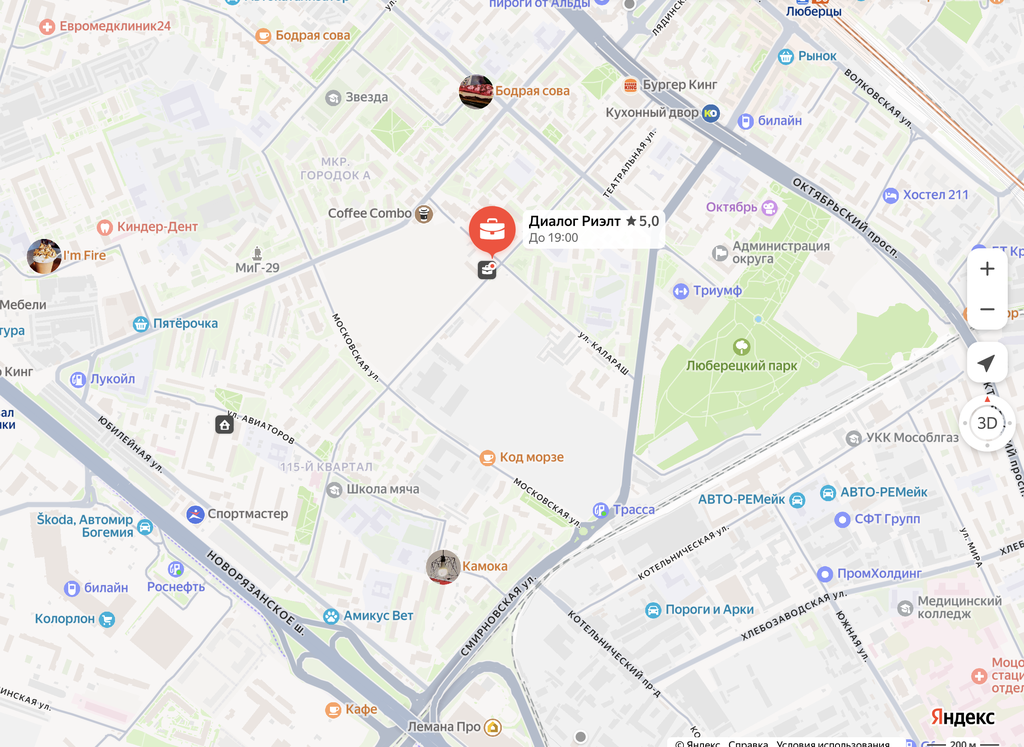Click the Люберецкий парк tree icon

(741, 346)
